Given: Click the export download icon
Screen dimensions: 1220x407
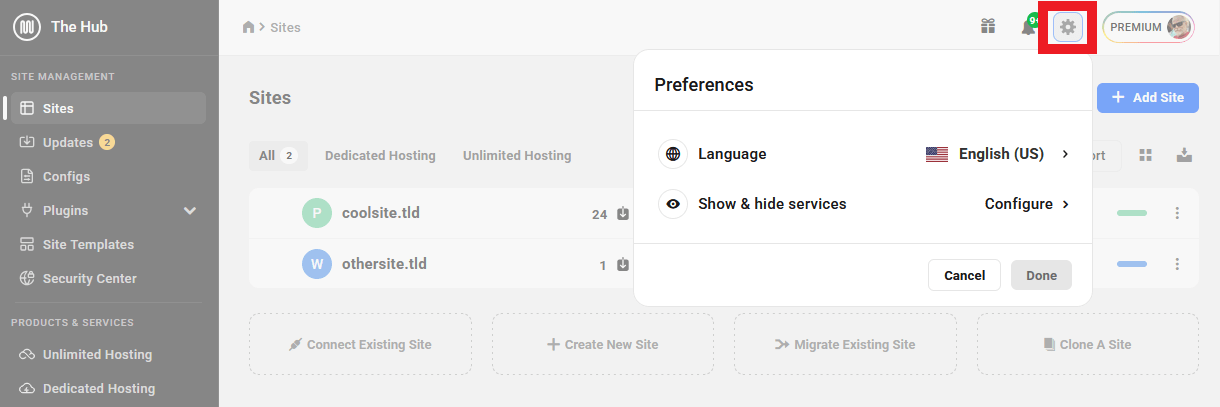Looking at the screenshot, I should pyautogui.click(x=1184, y=155).
